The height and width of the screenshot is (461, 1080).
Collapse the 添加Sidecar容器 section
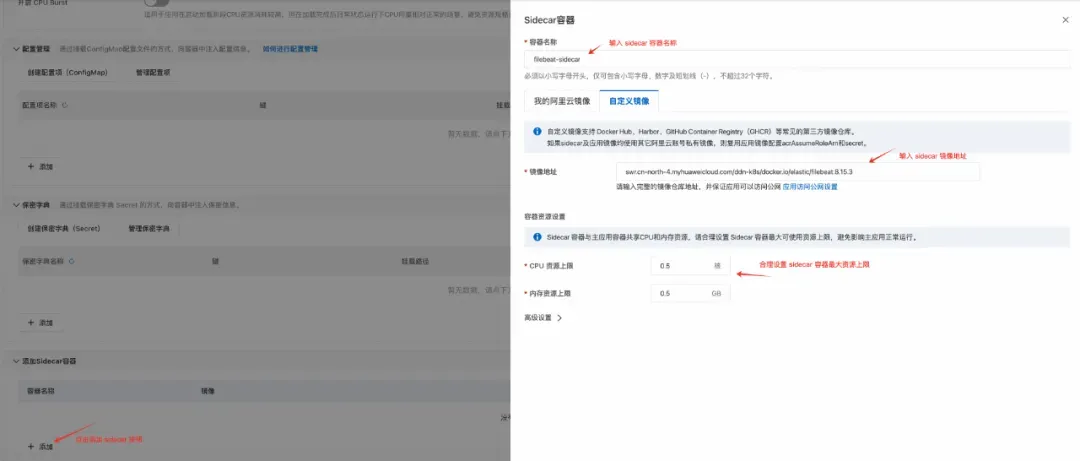coord(17,360)
